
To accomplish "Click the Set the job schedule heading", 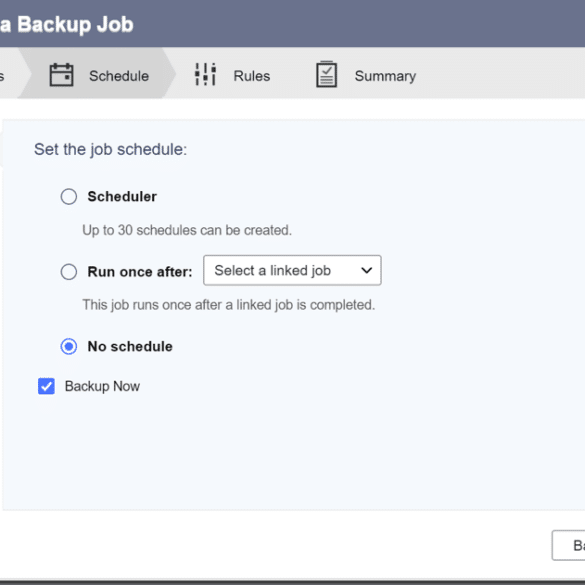I will (x=110, y=149).
